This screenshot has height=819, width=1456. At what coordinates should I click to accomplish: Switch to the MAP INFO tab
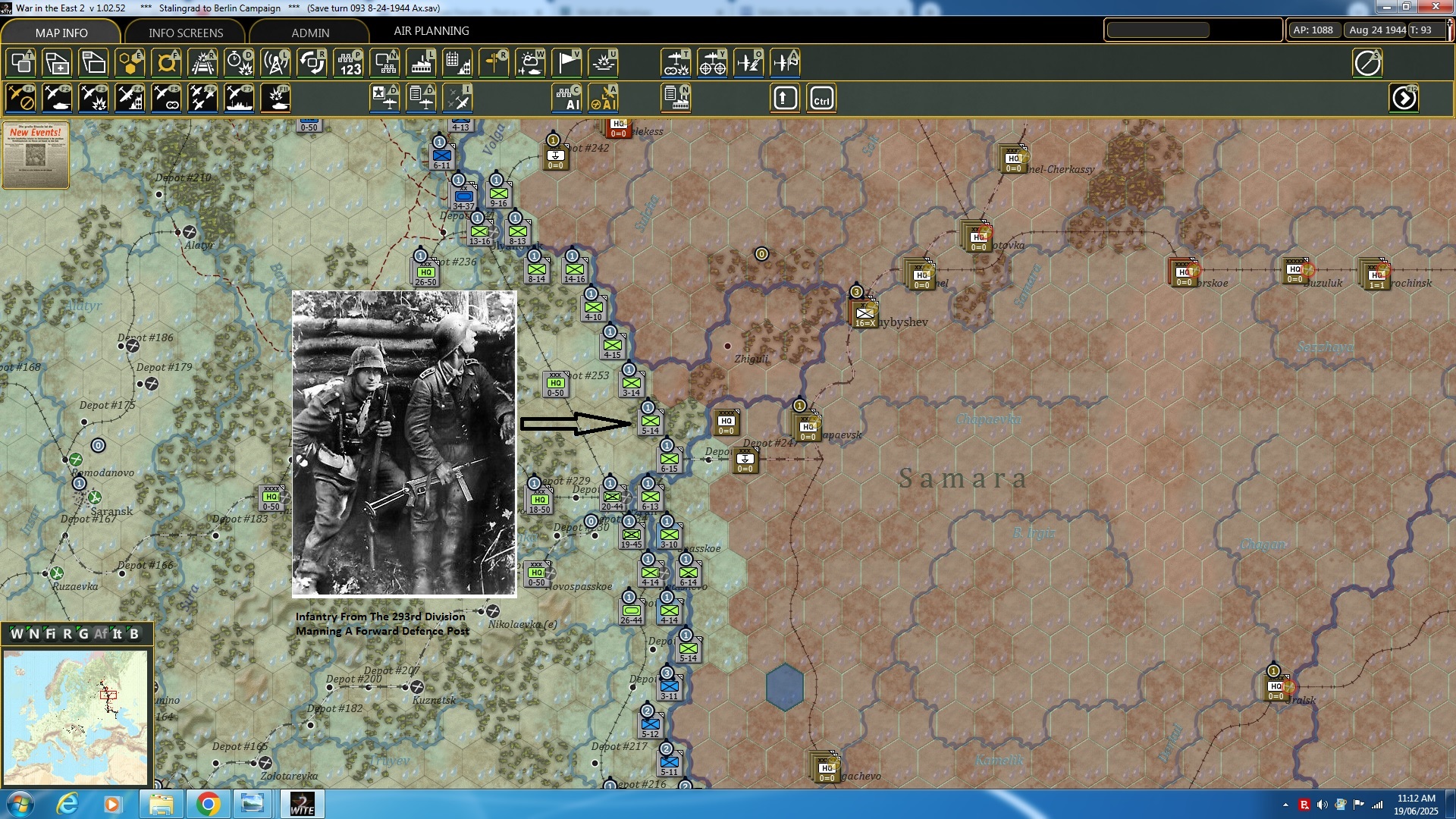[x=61, y=33]
